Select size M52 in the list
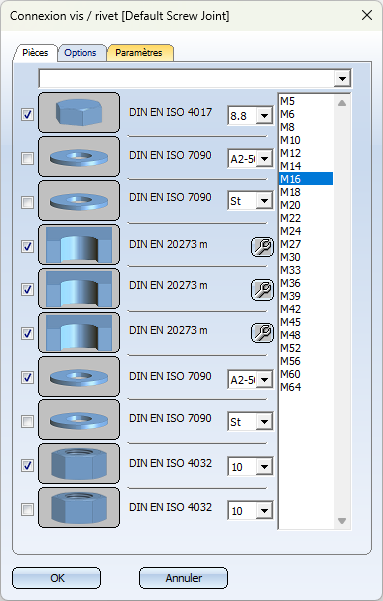 (306, 348)
